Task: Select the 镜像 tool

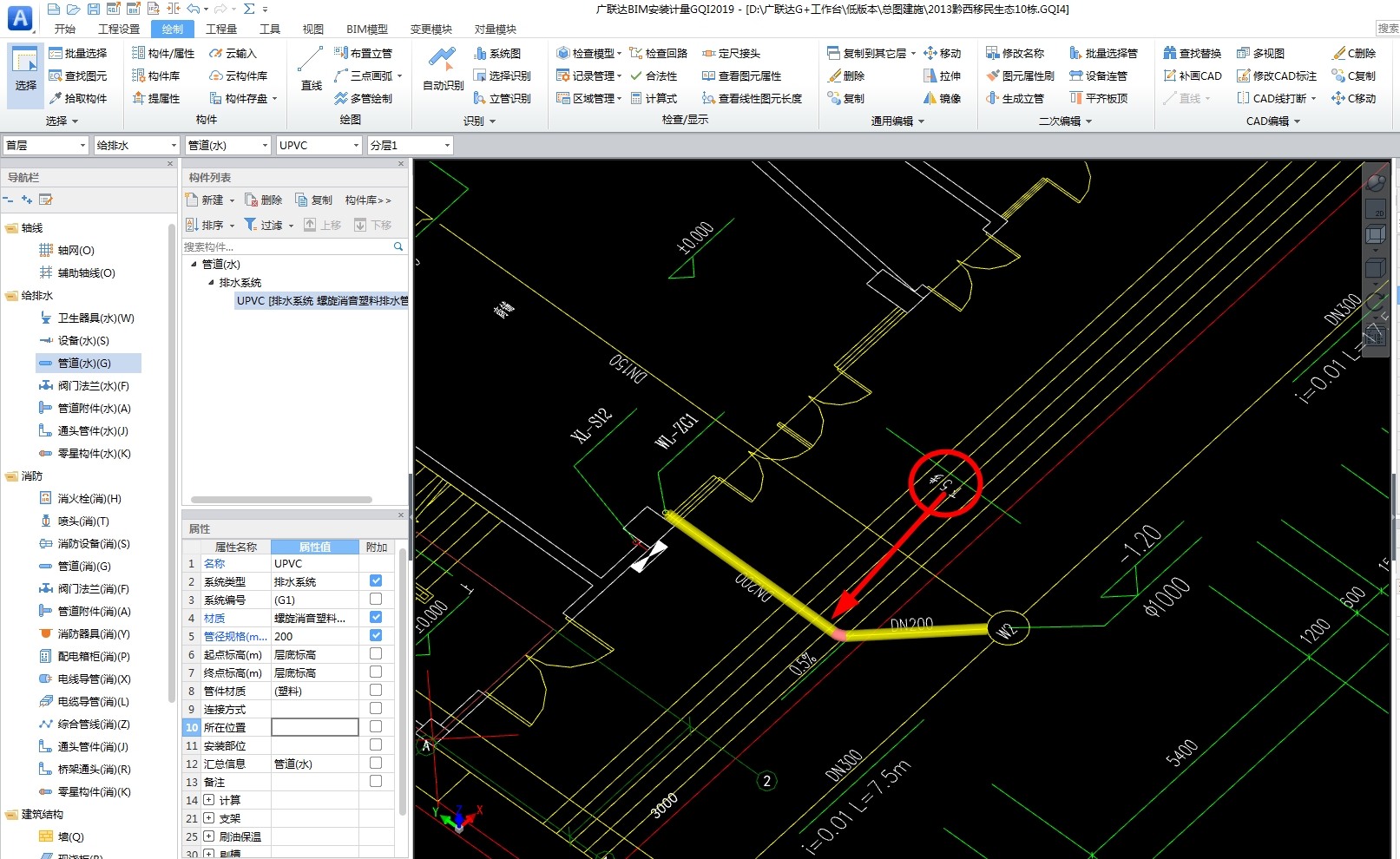Action: [x=943, y=98]
